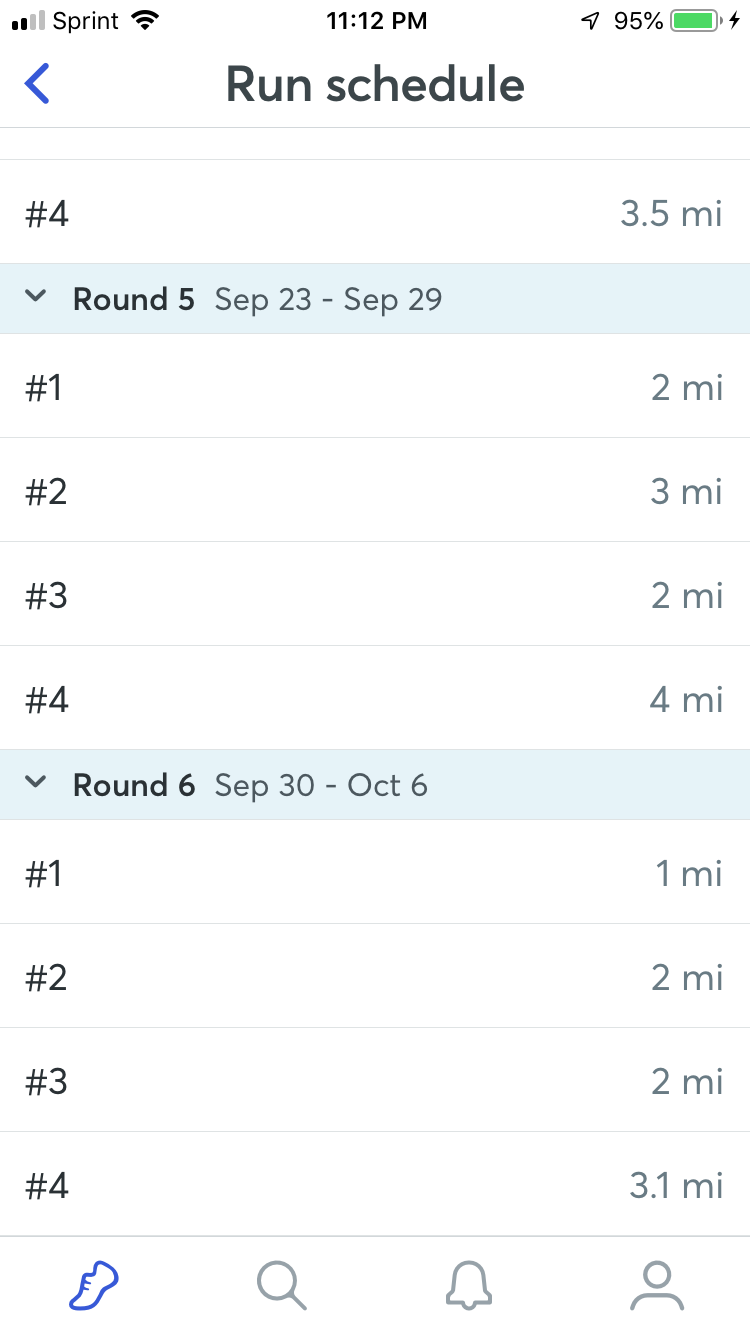
Task: Tap the location arrow status icon
Action: [590, 21]
